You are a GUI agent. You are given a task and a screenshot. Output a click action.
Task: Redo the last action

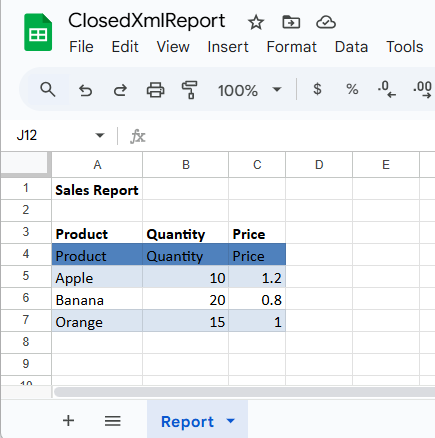(x=120, y=90)
